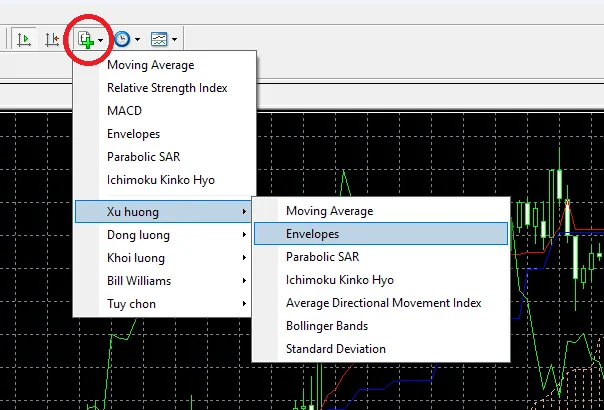
Task: Expand the Tuy chon submenu
Action: [164, 304]
